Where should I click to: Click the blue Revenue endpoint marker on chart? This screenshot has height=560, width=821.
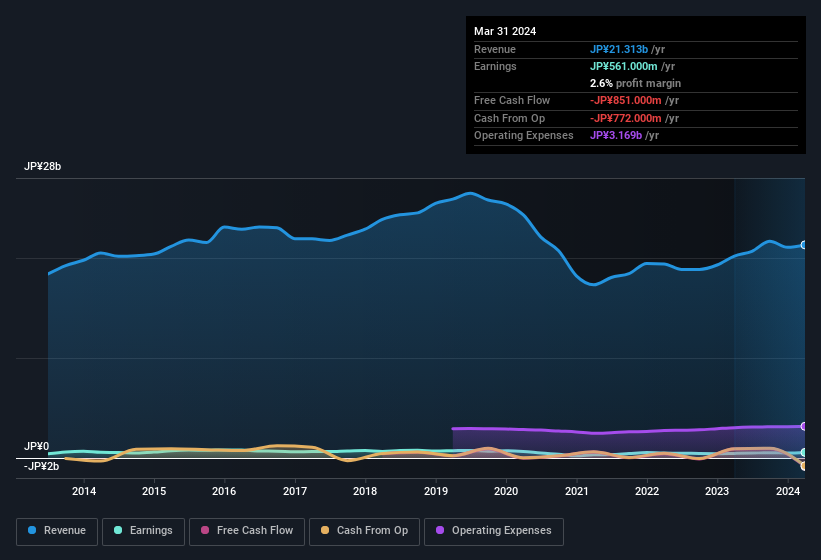click(x=804, y=245)
